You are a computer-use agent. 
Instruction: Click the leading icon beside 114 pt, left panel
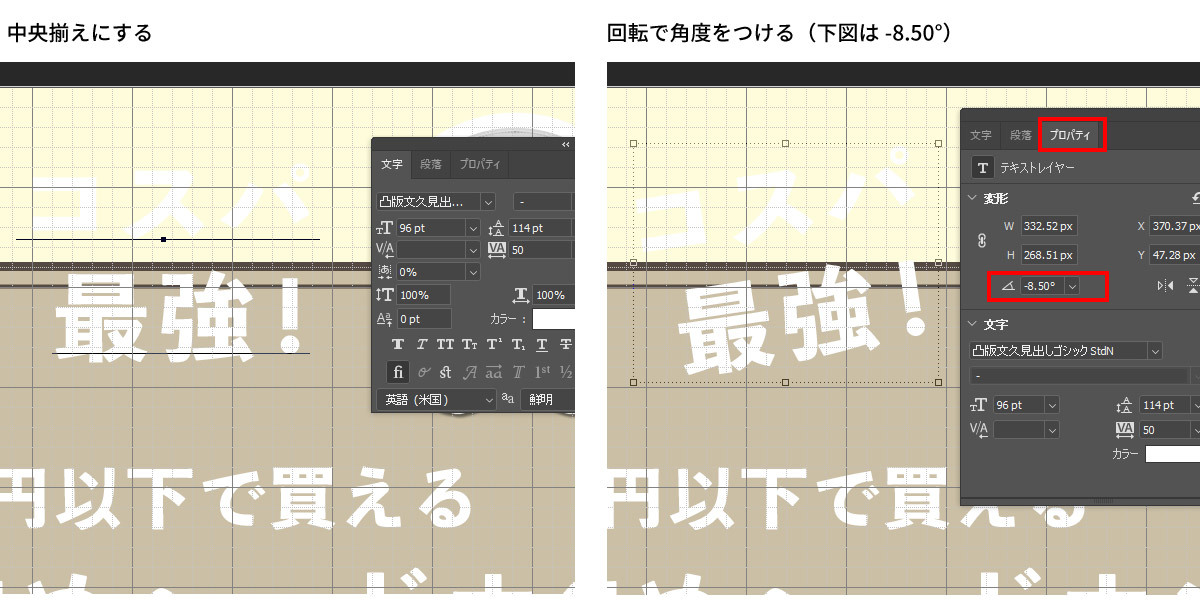click(498, 228)
